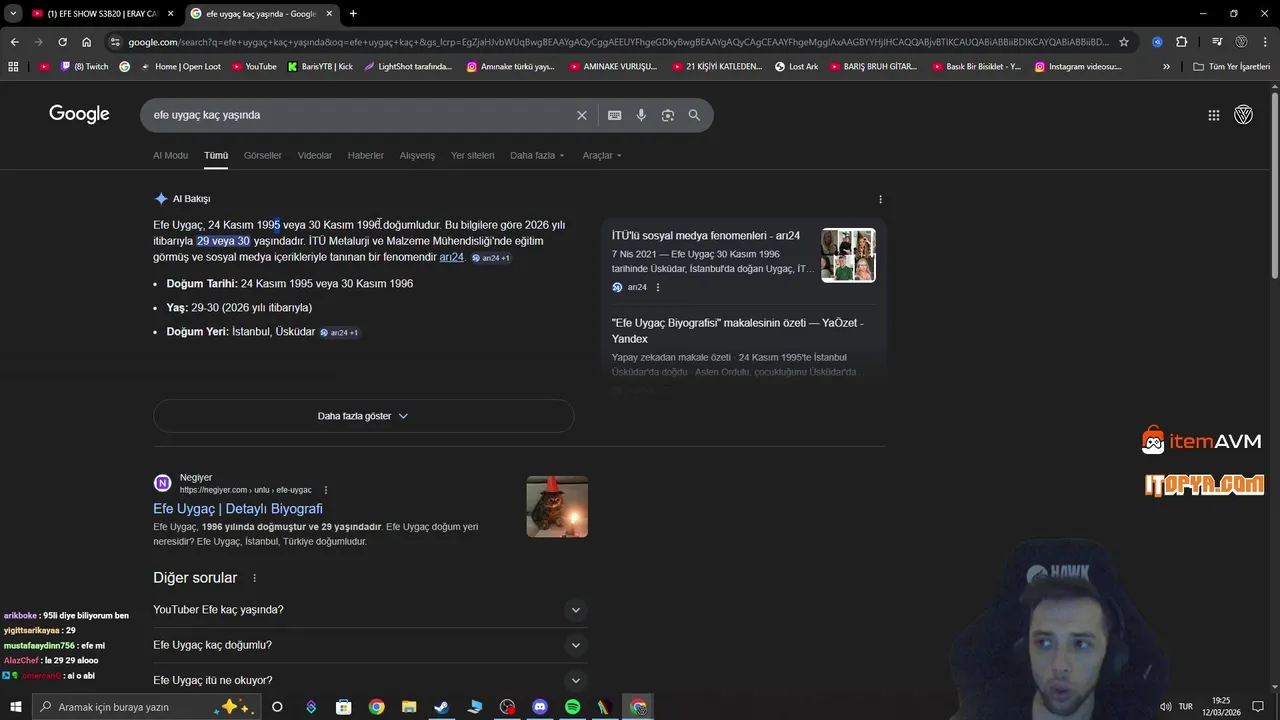Open the Araçlar dropdown
Screen dimensions: 1280x720
pos(602,155)
